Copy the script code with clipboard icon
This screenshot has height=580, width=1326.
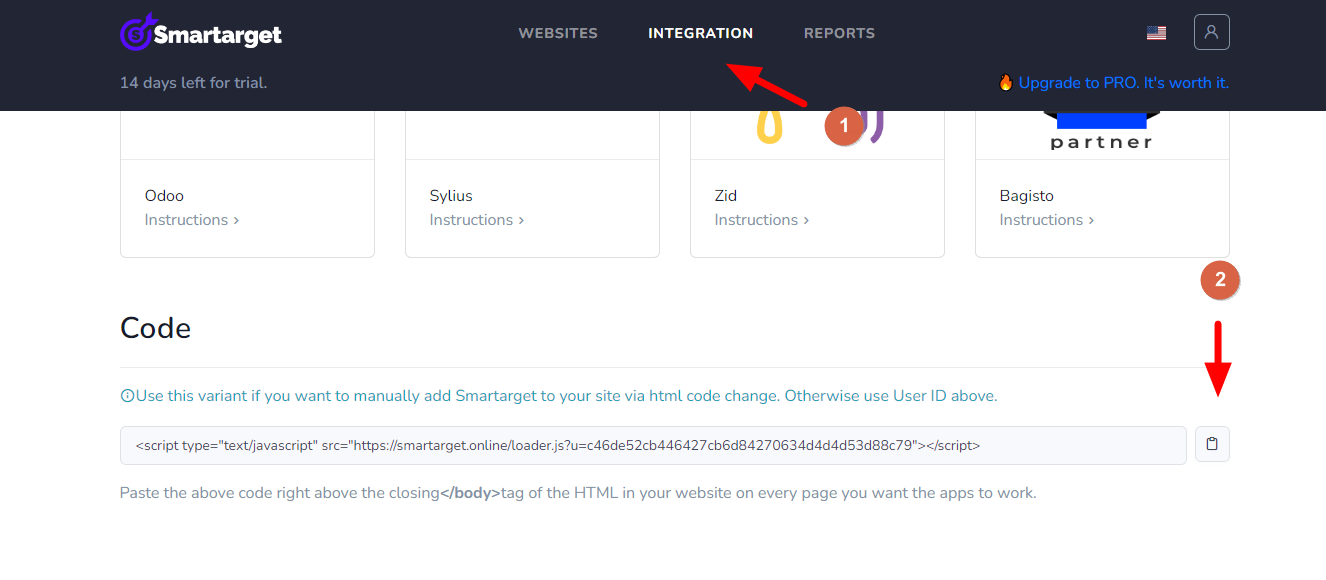point(1212,444)
